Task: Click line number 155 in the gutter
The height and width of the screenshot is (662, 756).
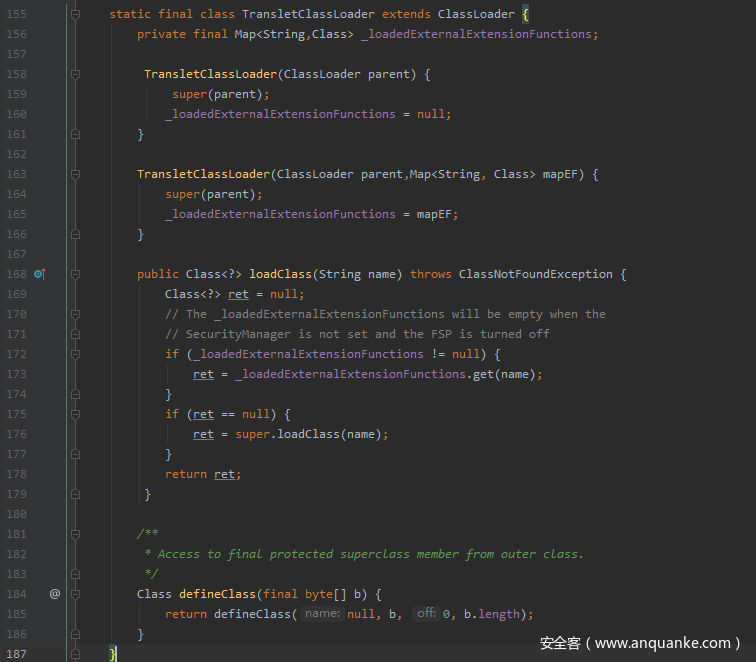Action: [x=16, y=14]
